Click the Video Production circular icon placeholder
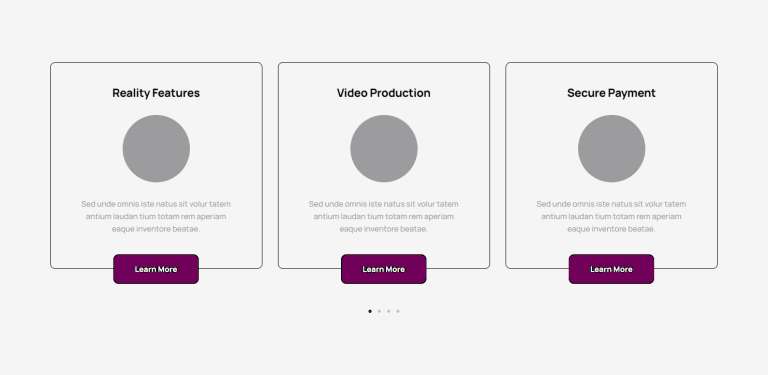This screenshot has height=375, width=768. pyautogui.click(x=384, y=148)
